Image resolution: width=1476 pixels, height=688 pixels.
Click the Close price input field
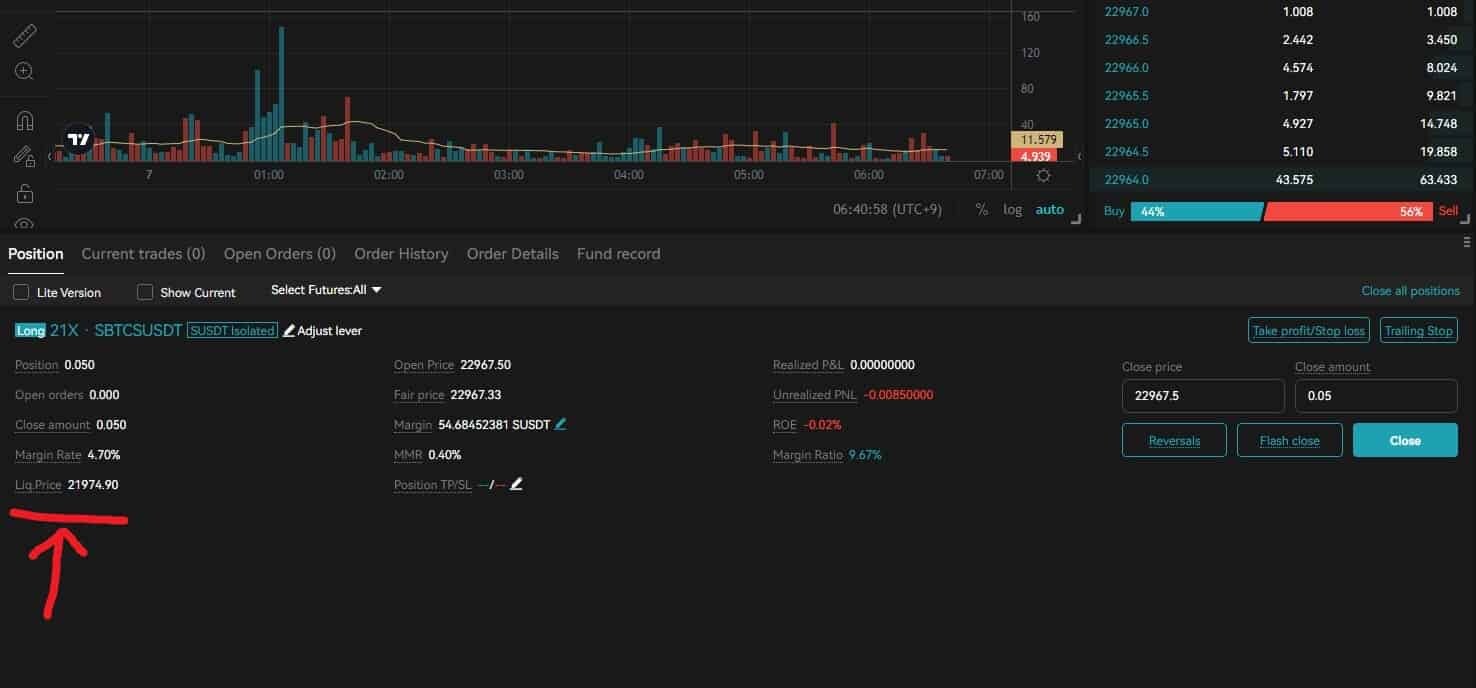tap(1202, 396)
